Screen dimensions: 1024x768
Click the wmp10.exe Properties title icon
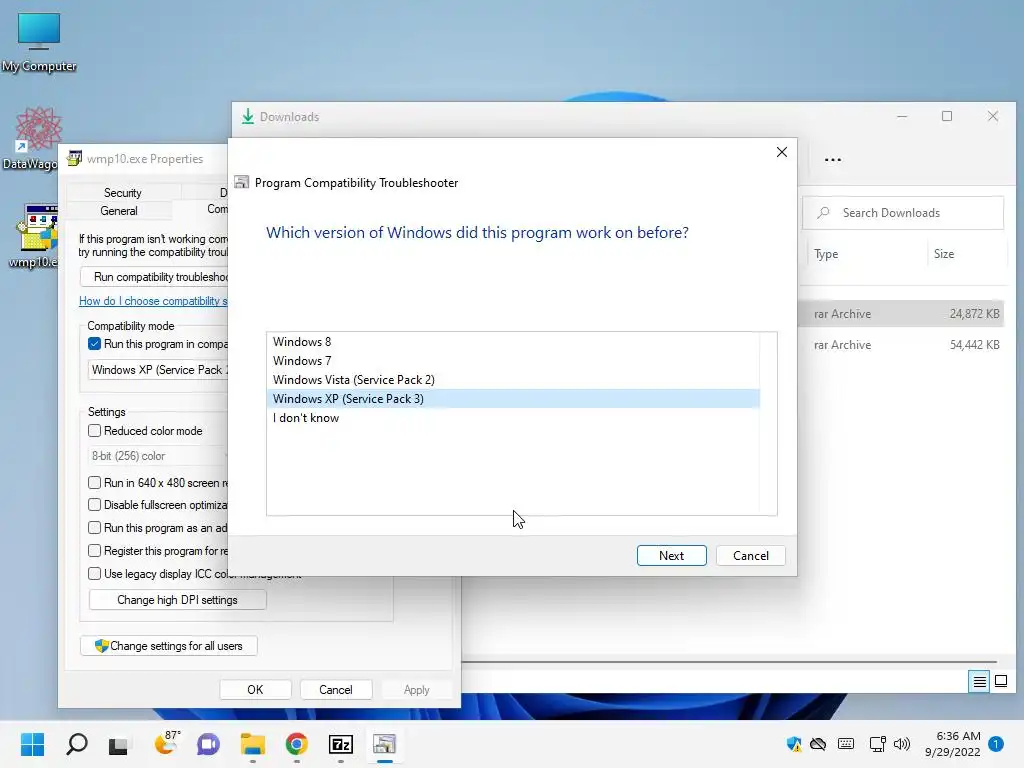pos(74,158)
